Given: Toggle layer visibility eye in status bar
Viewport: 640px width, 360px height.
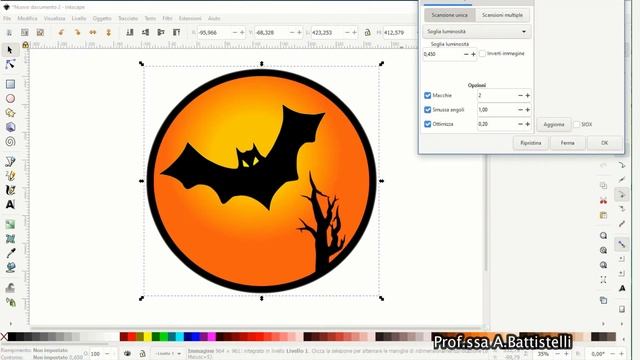Looking at the screenshot, I should [x=127, y=353].
